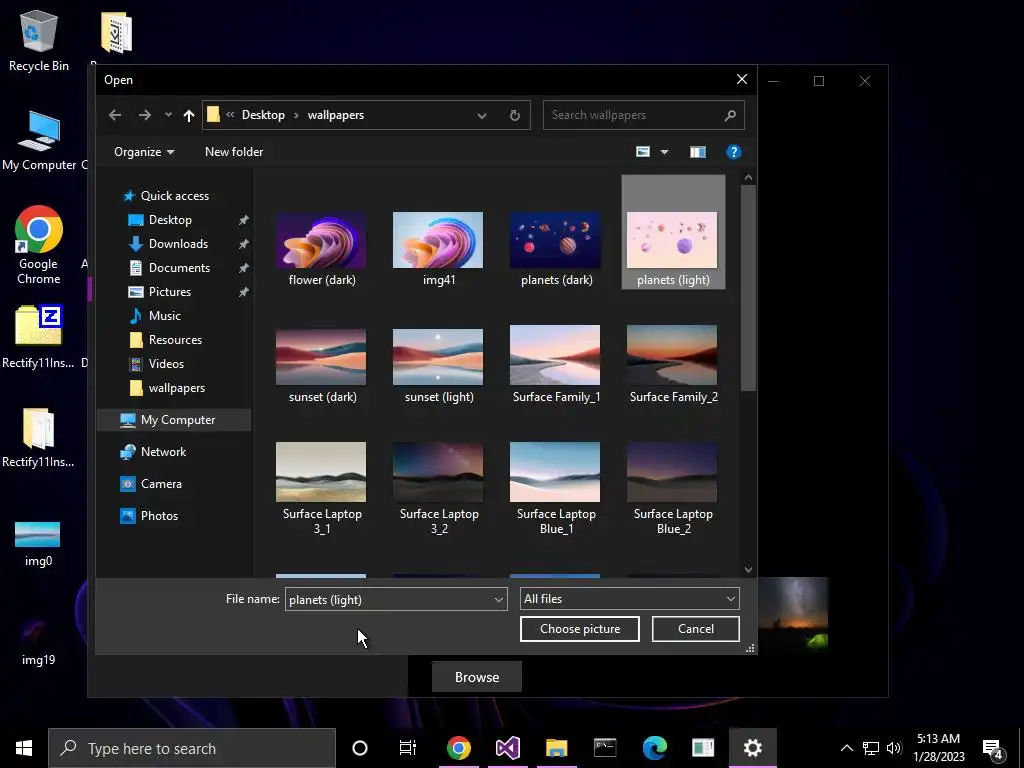
Task: Select the img41 wallpaper
Action: point(438,248)
